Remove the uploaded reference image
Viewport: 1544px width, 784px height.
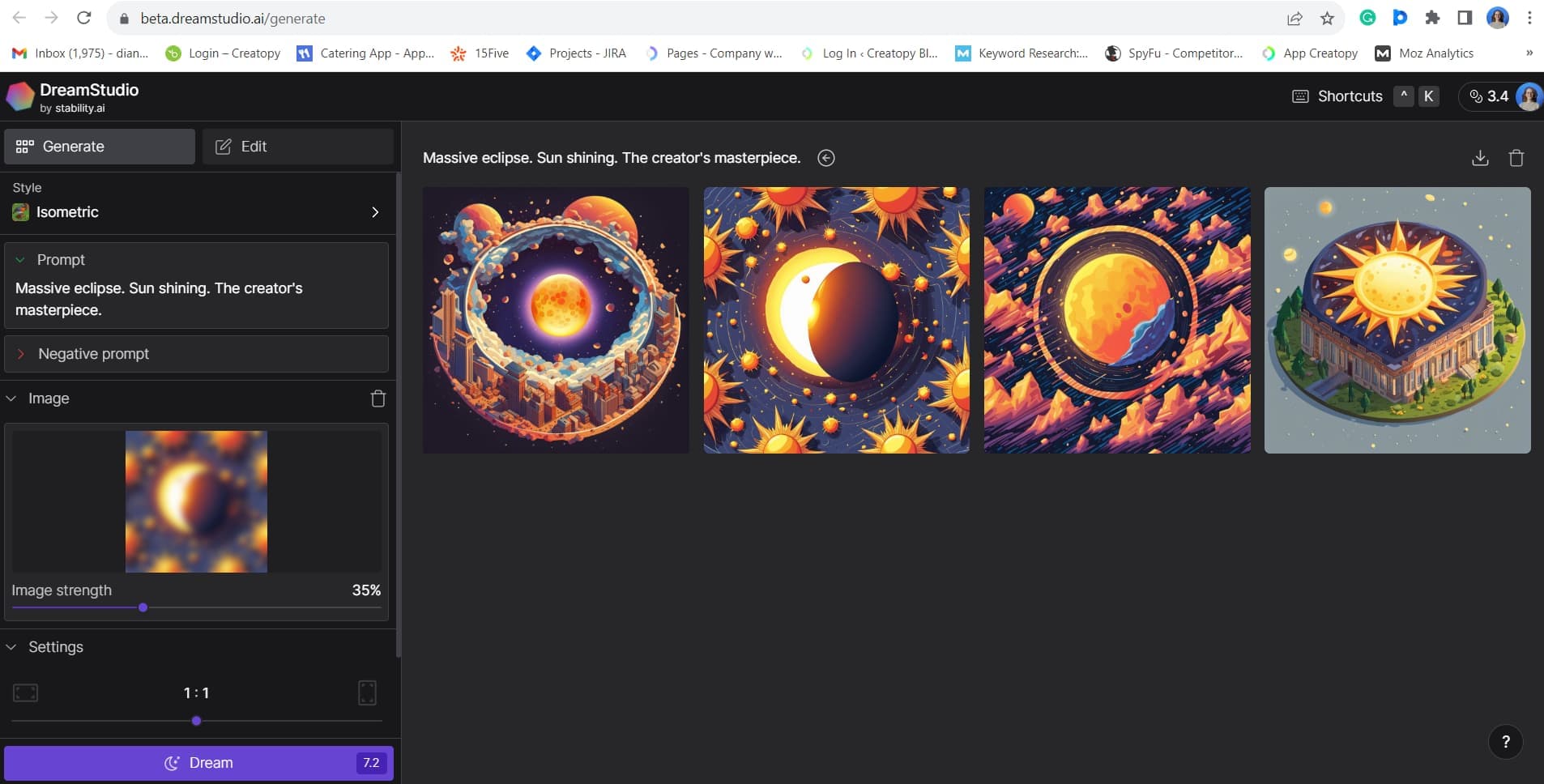point(377,398)
